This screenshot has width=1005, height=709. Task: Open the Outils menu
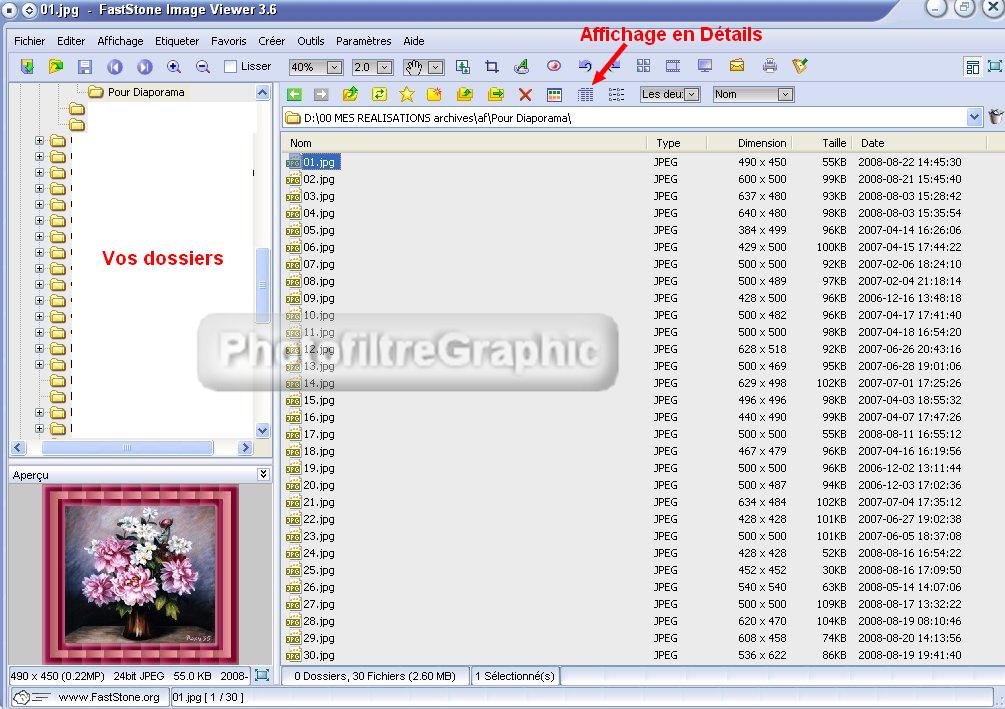click(x=310, y=41)
